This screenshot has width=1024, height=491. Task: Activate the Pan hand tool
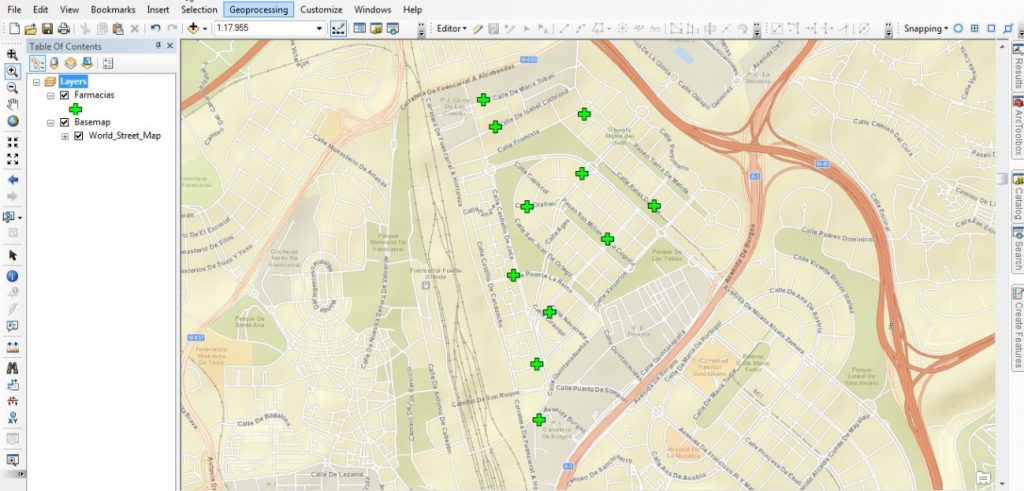click(x=13, y=104)
